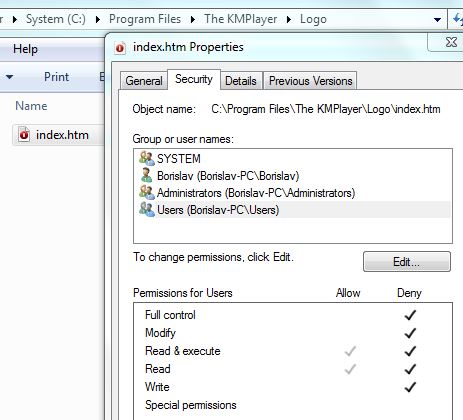Click the Edit... permissions button

[407, 262]
